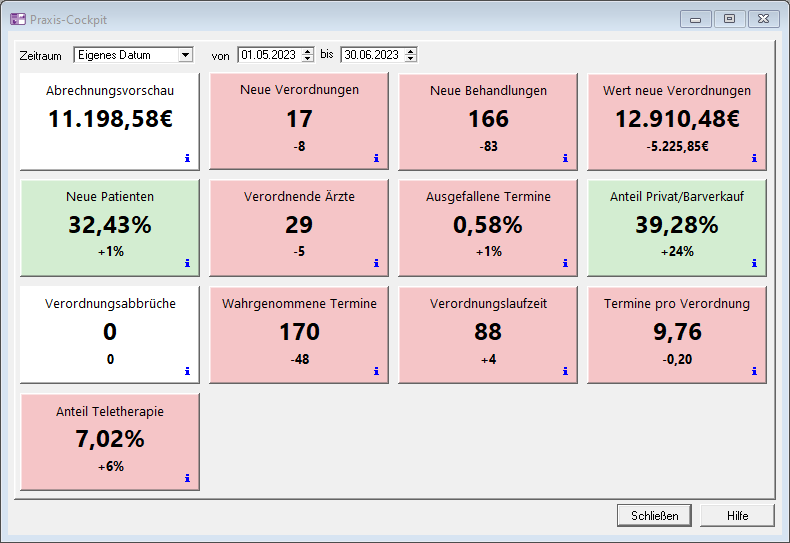This screenshot has width=790, height=543.
Task: Decrease the 'bis' end date with down arrow
Action: [410, 59]
